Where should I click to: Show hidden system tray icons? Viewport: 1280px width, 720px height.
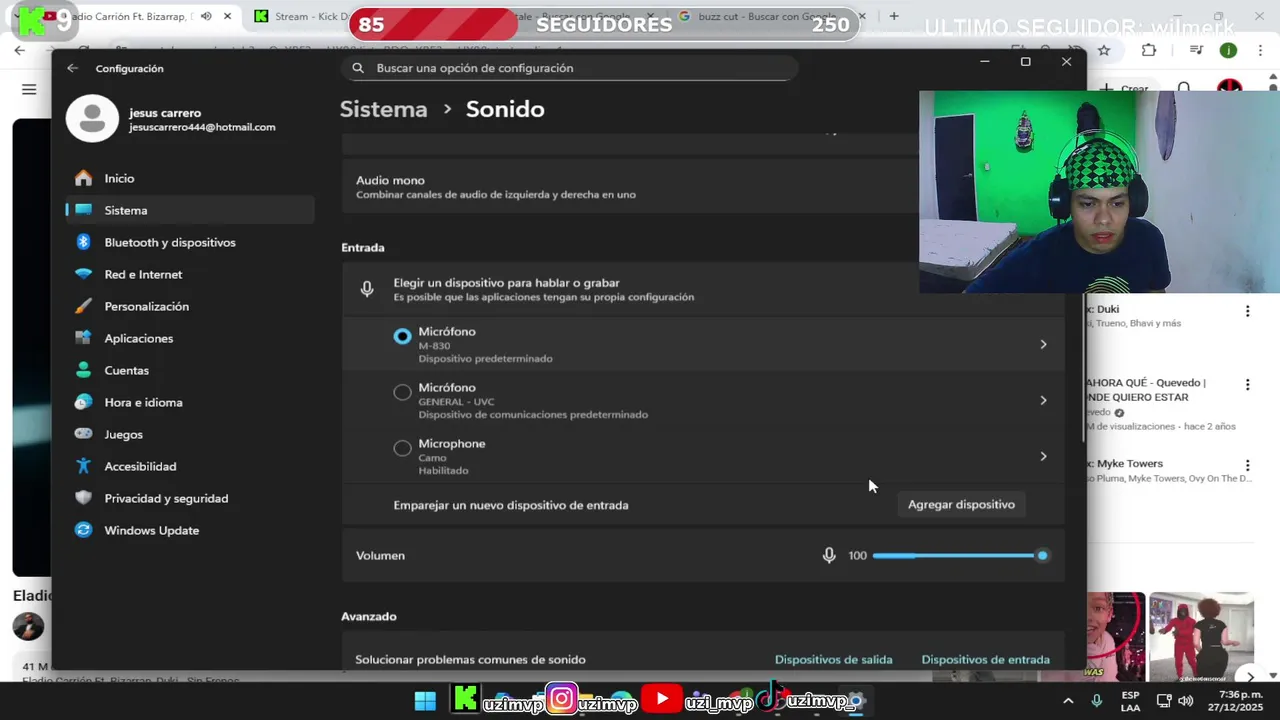pos(1068,701)
